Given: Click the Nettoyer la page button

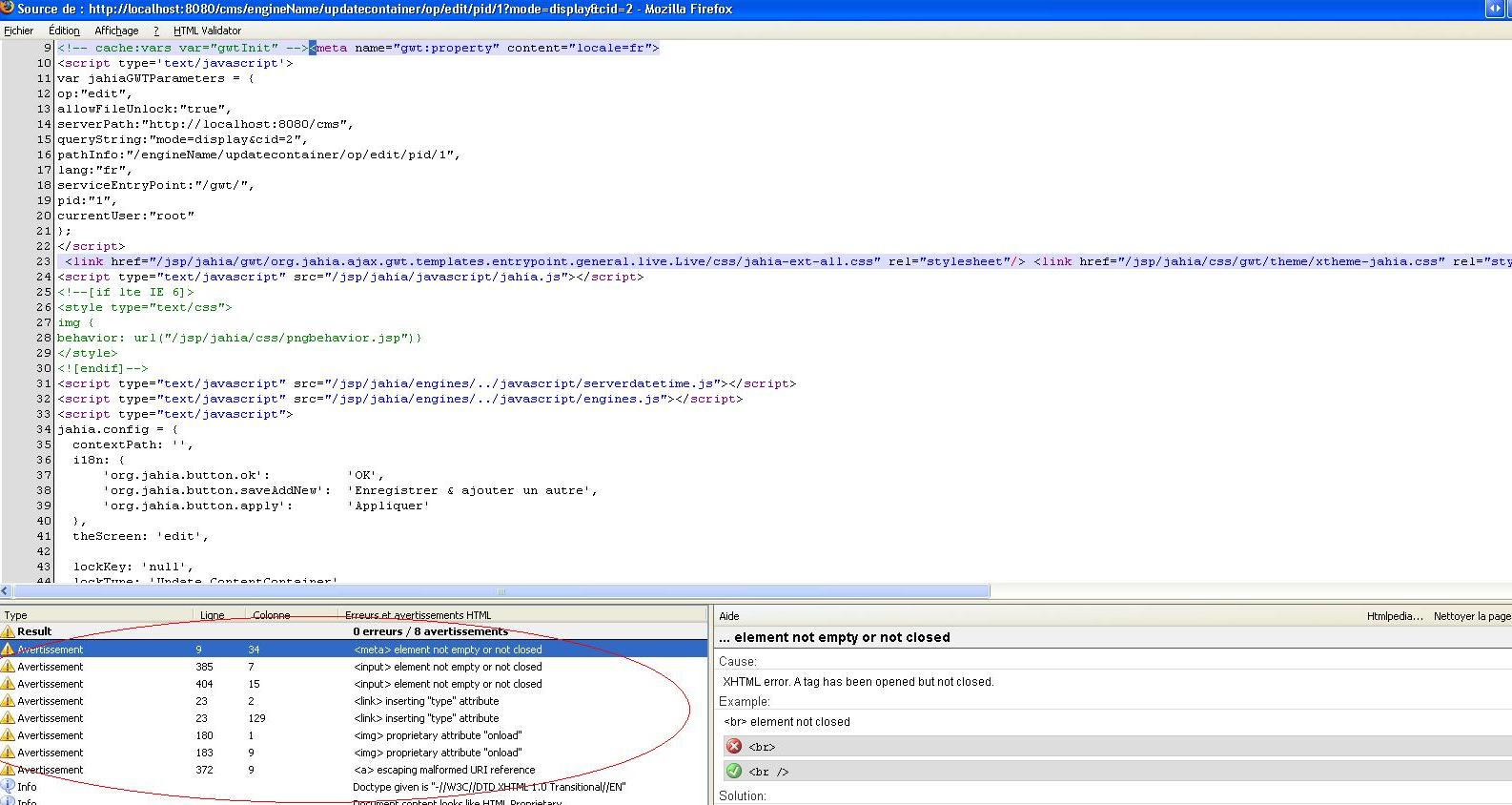Looking at the screenshot, I should [1472, 616].
